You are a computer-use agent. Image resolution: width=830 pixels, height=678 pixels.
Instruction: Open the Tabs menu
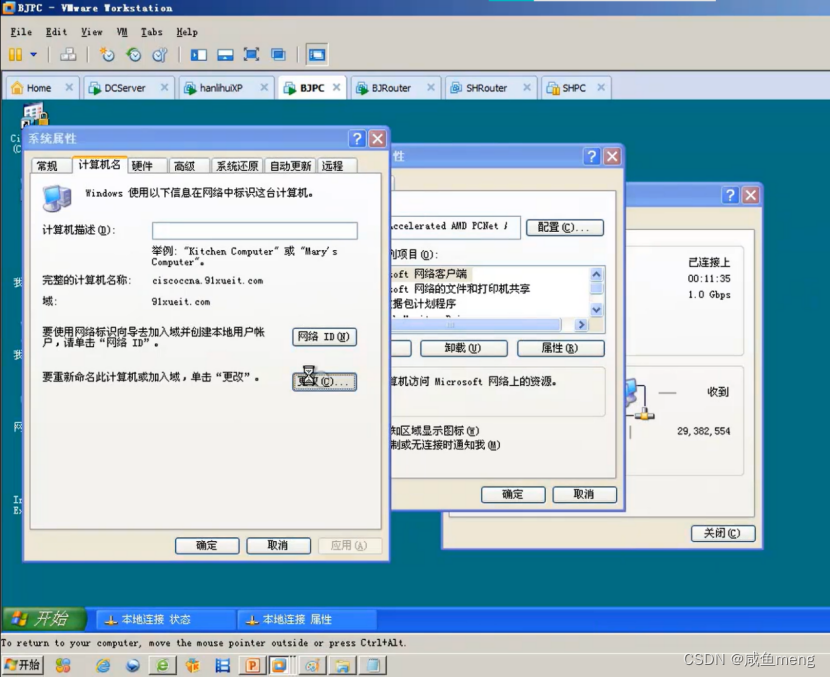point(151,32)
